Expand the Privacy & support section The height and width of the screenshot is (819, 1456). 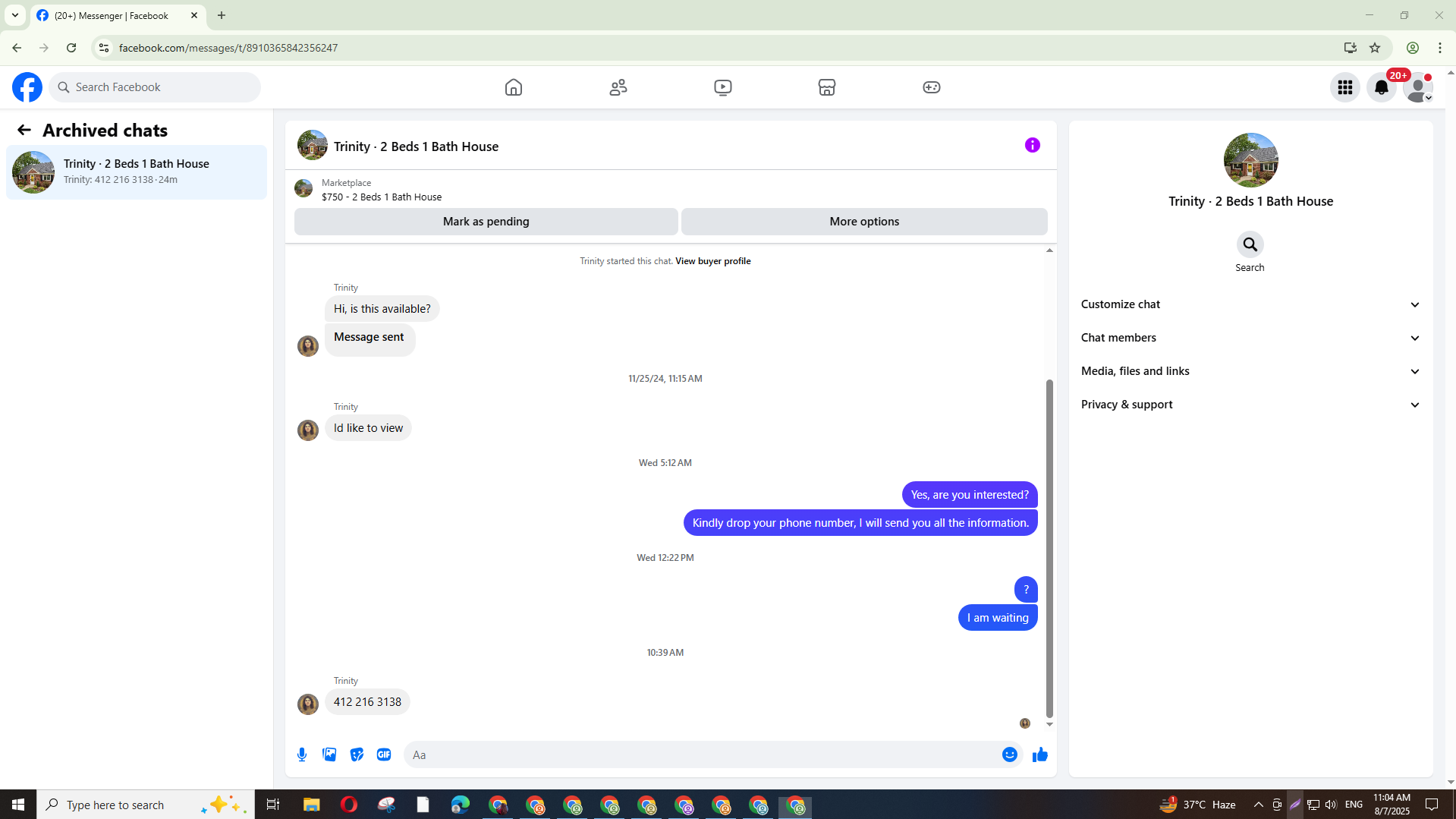1250,405
